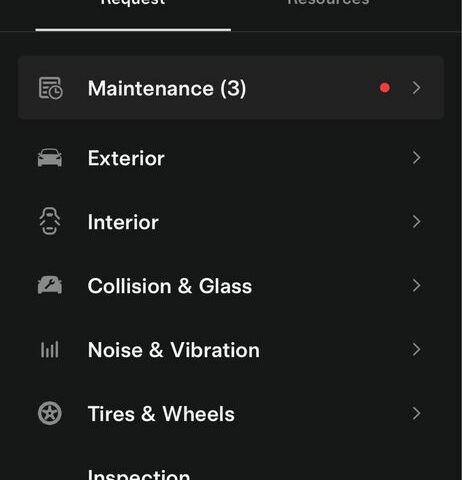Viewport: 462px width, 480px height.
Task: Expand the Interior row chevron
Action: 416,222
